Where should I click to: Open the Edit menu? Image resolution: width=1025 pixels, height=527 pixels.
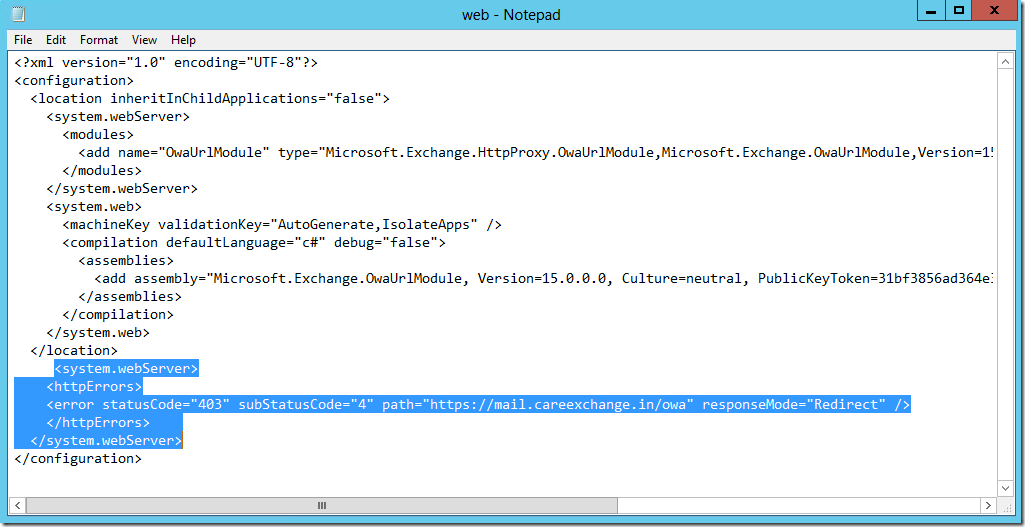coord(56,40)
